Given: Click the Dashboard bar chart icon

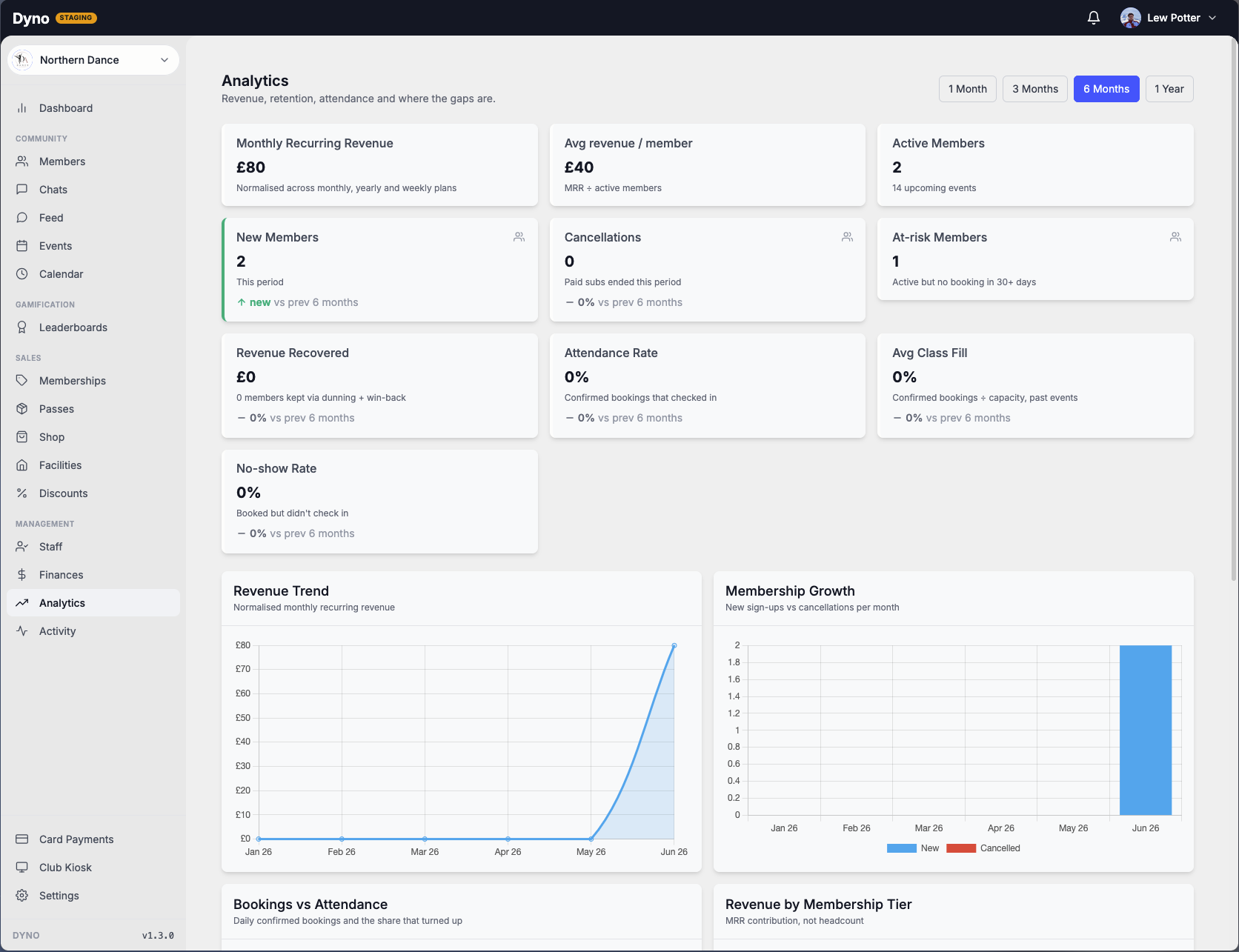Looking at the screenshot, I should pos(22,108).
